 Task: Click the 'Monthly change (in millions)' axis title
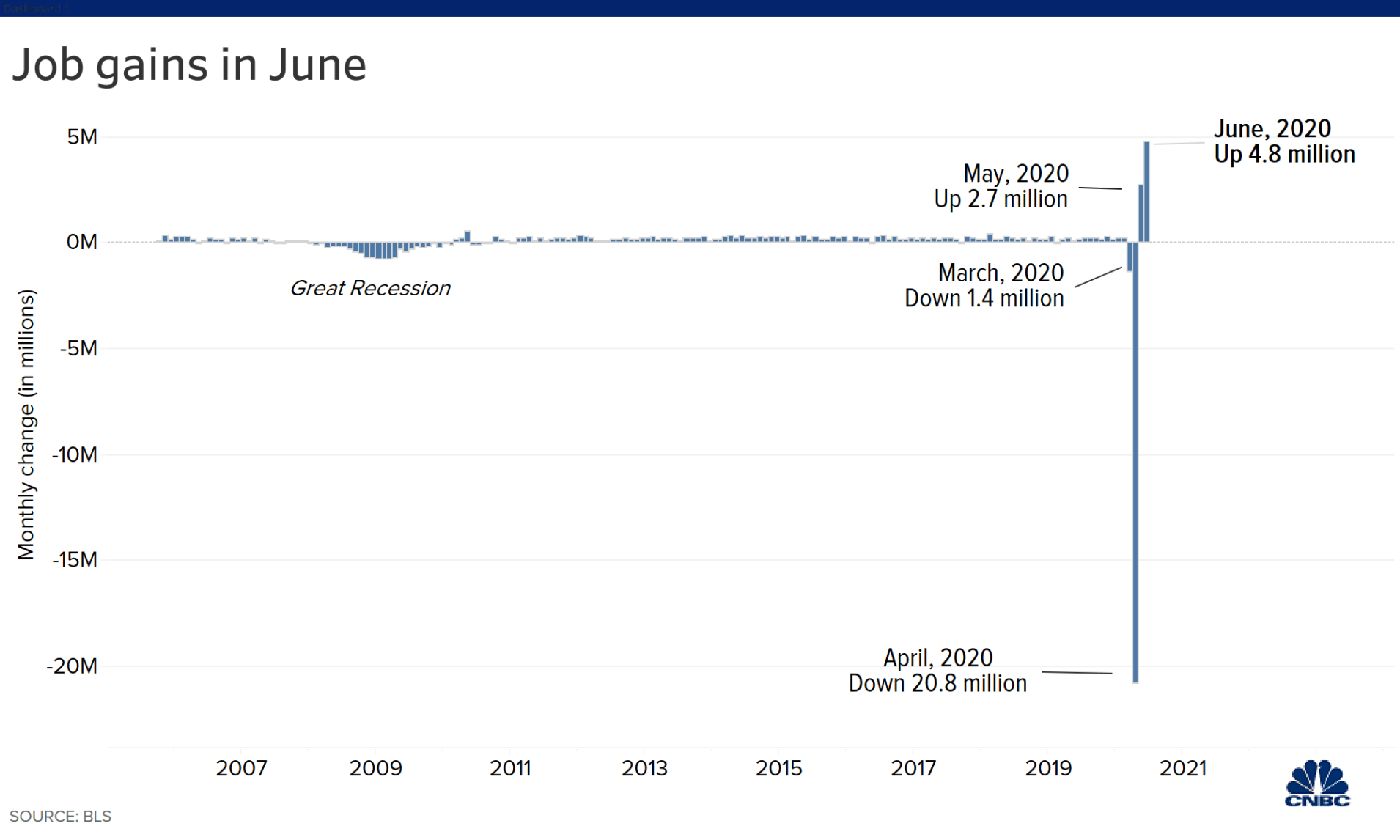[26, 425]
